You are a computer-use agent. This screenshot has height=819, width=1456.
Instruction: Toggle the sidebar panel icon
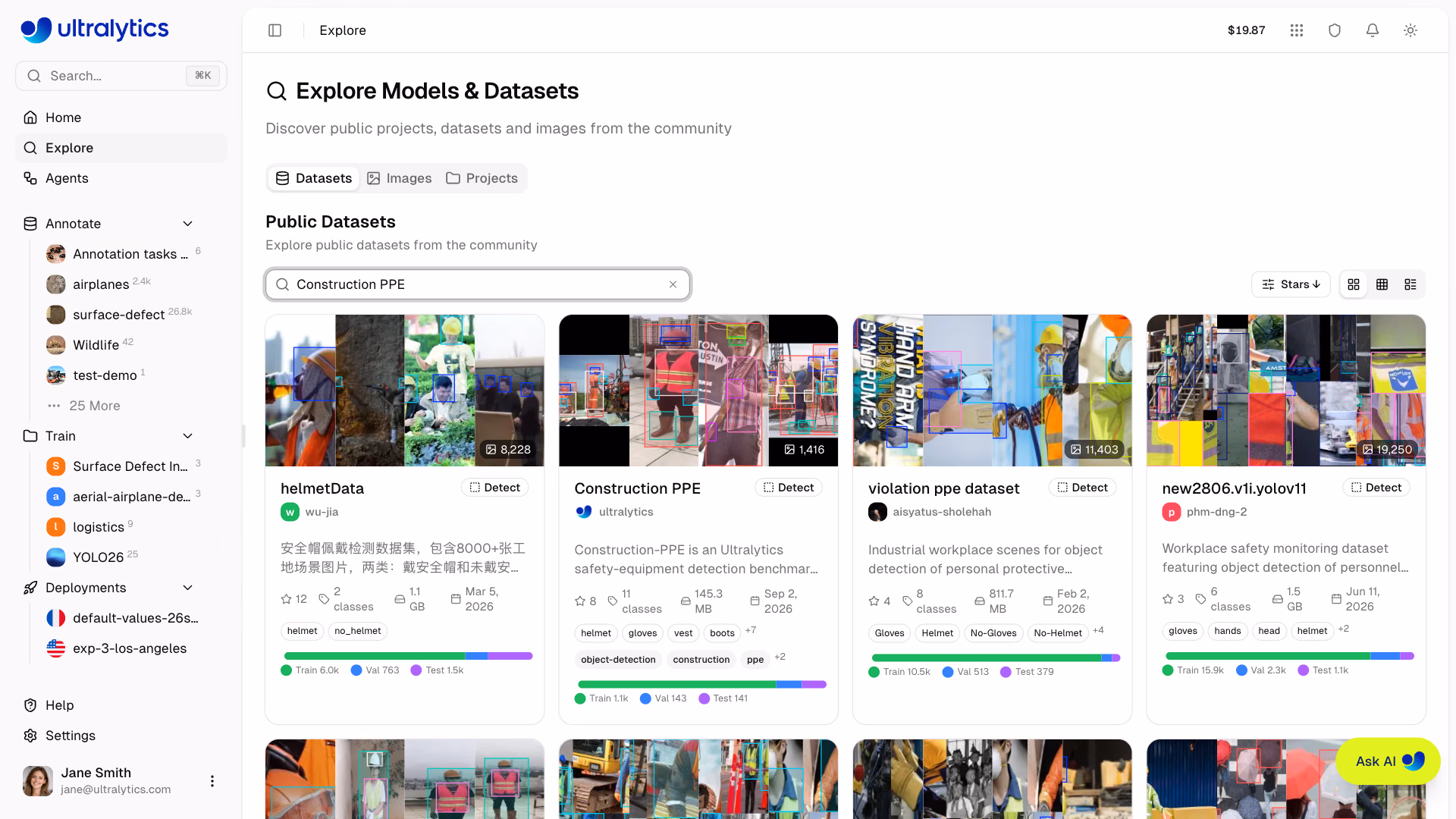pos(275,30)
